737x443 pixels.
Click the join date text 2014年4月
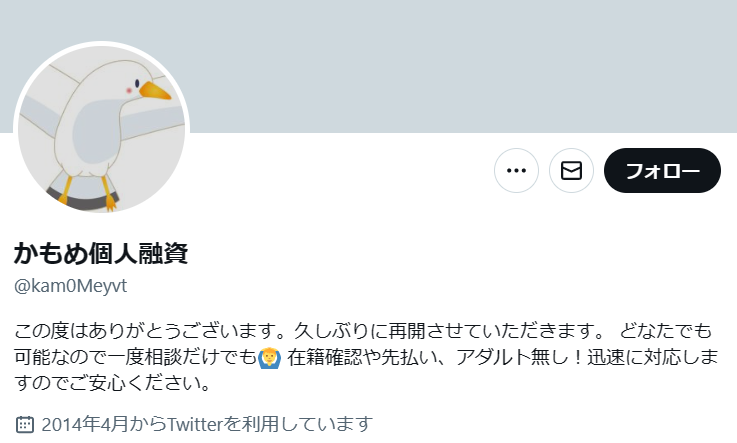(x=85, y=424)
